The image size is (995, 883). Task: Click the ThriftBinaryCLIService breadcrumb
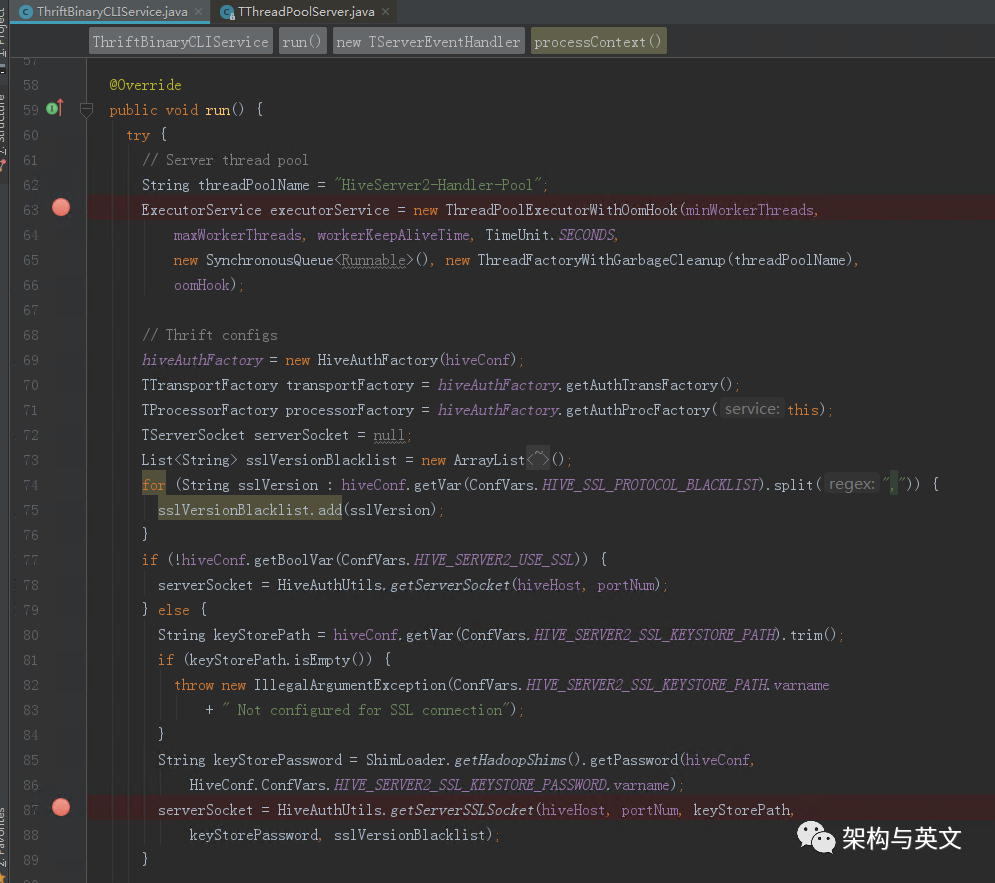(x=180, y=42)
